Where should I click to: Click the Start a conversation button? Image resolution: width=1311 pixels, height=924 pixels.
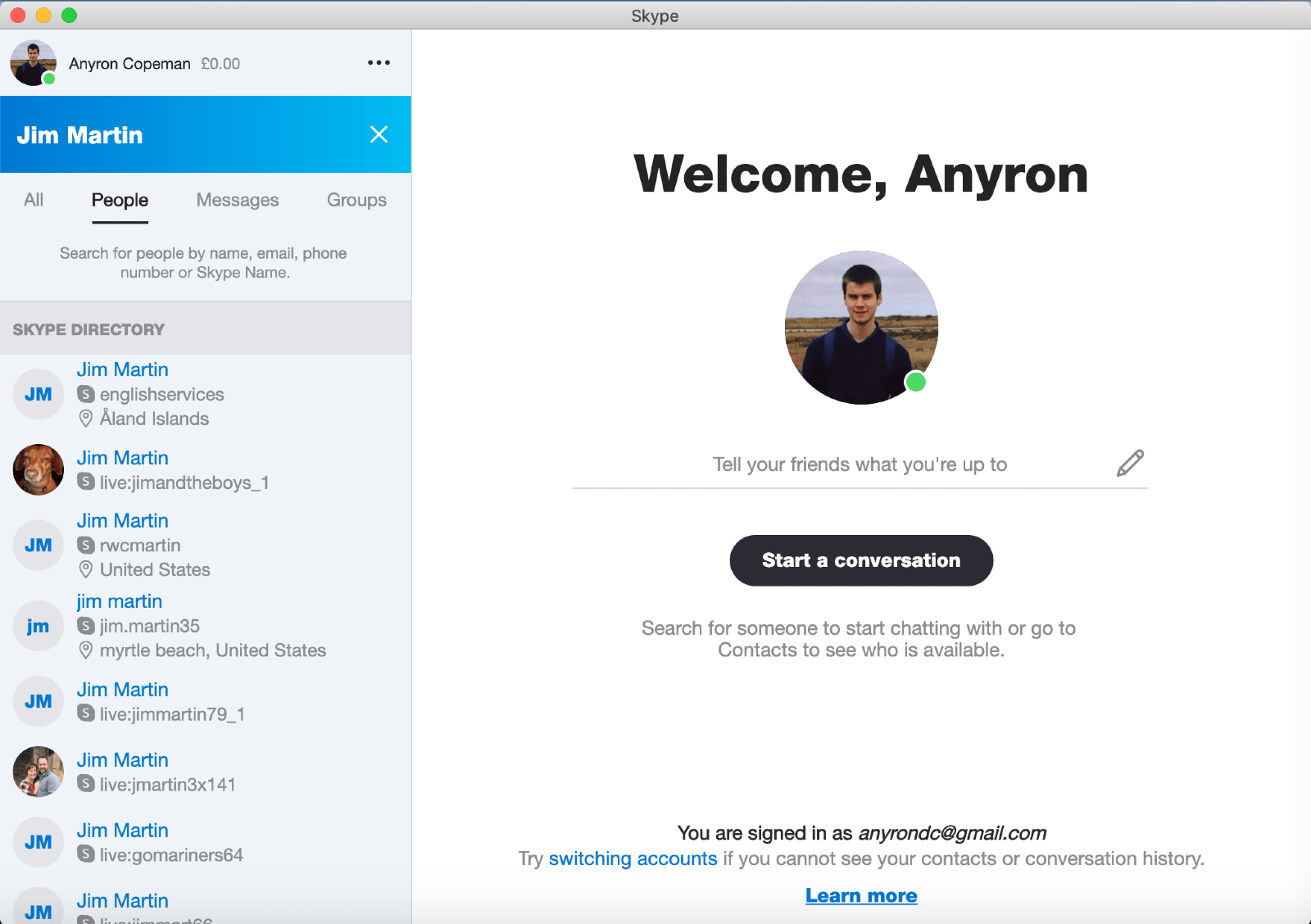861,560
